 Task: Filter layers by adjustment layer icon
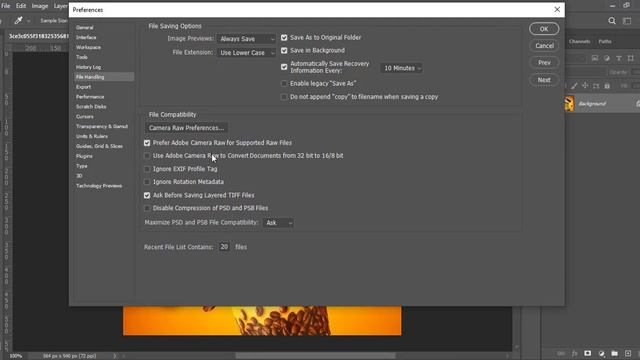click(x=607, y=58)
